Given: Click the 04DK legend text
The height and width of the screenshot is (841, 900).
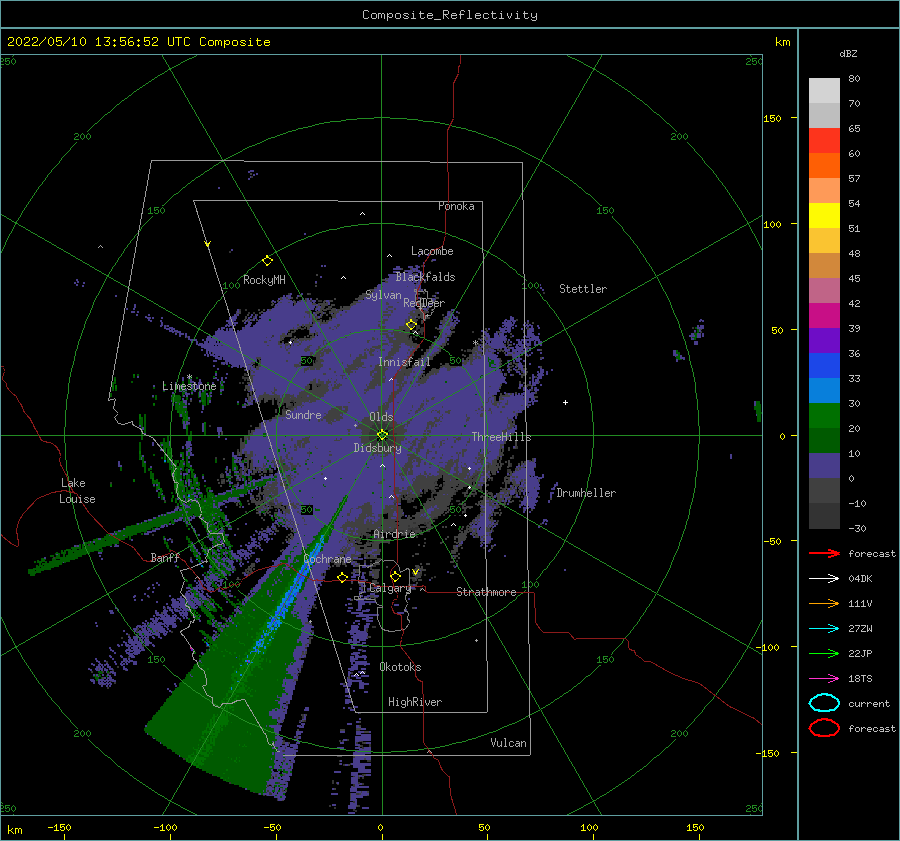Looking at the screenshot, I should pyautogui.click(x=860, y=579).
